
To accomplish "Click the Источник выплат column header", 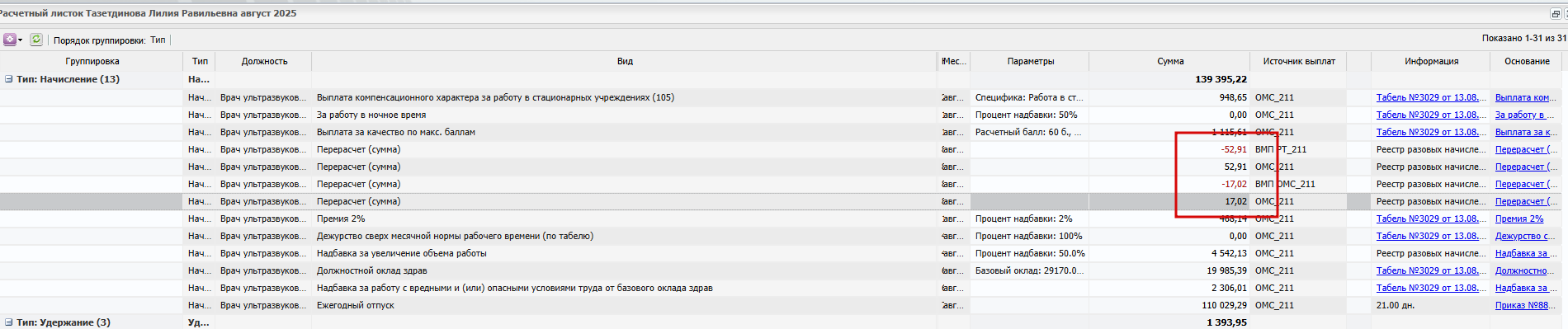I will tap(1298, 61).
